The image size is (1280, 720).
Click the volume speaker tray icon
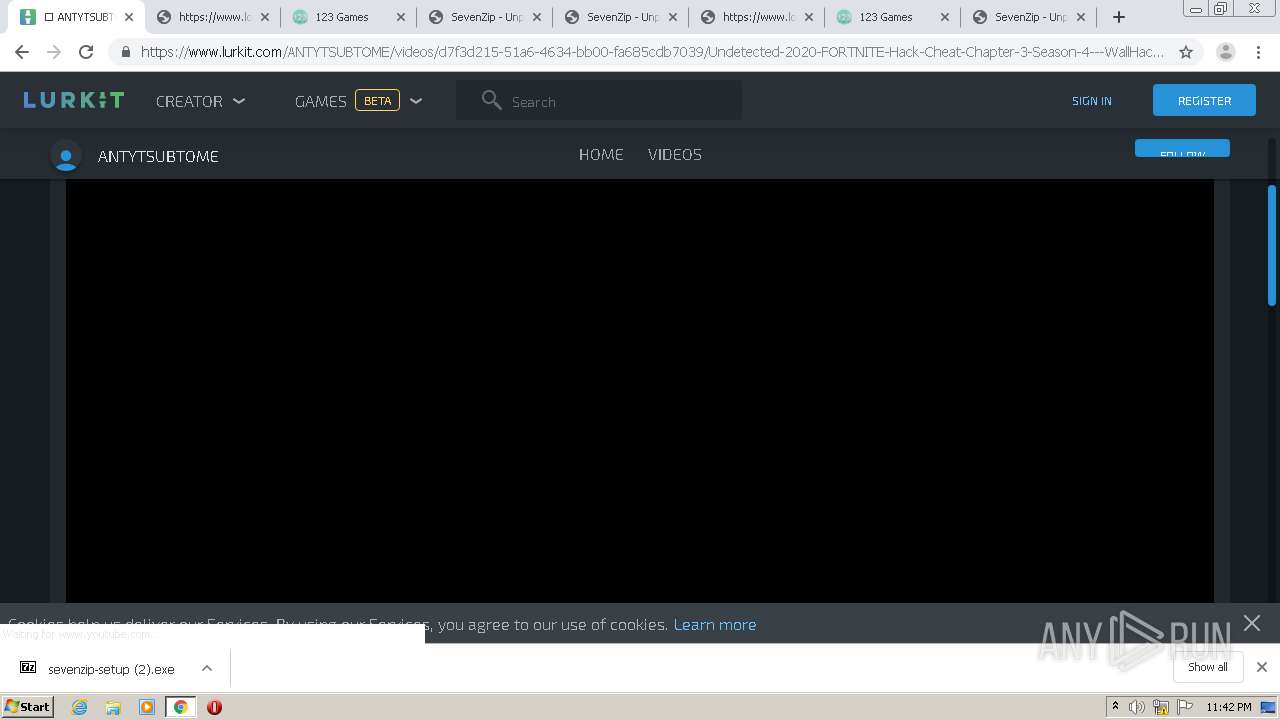pos(1137,707)
